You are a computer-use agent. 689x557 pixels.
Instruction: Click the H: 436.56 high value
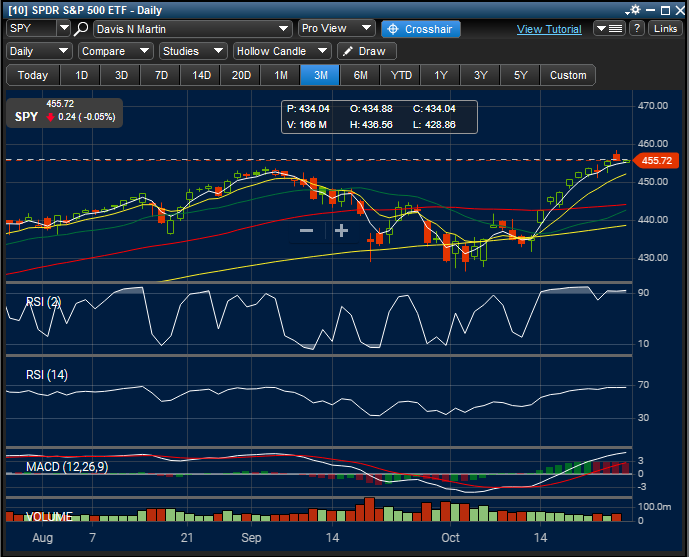coord(371,125)
